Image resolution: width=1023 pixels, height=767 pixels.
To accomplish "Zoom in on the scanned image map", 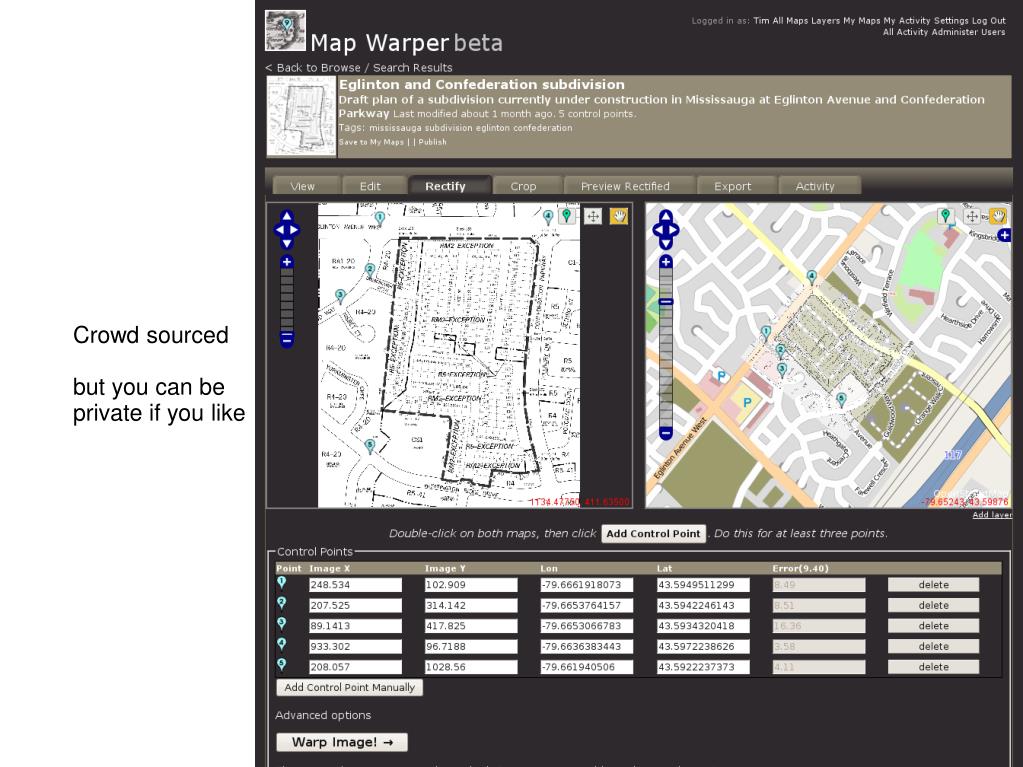I will tap(286, 262).
